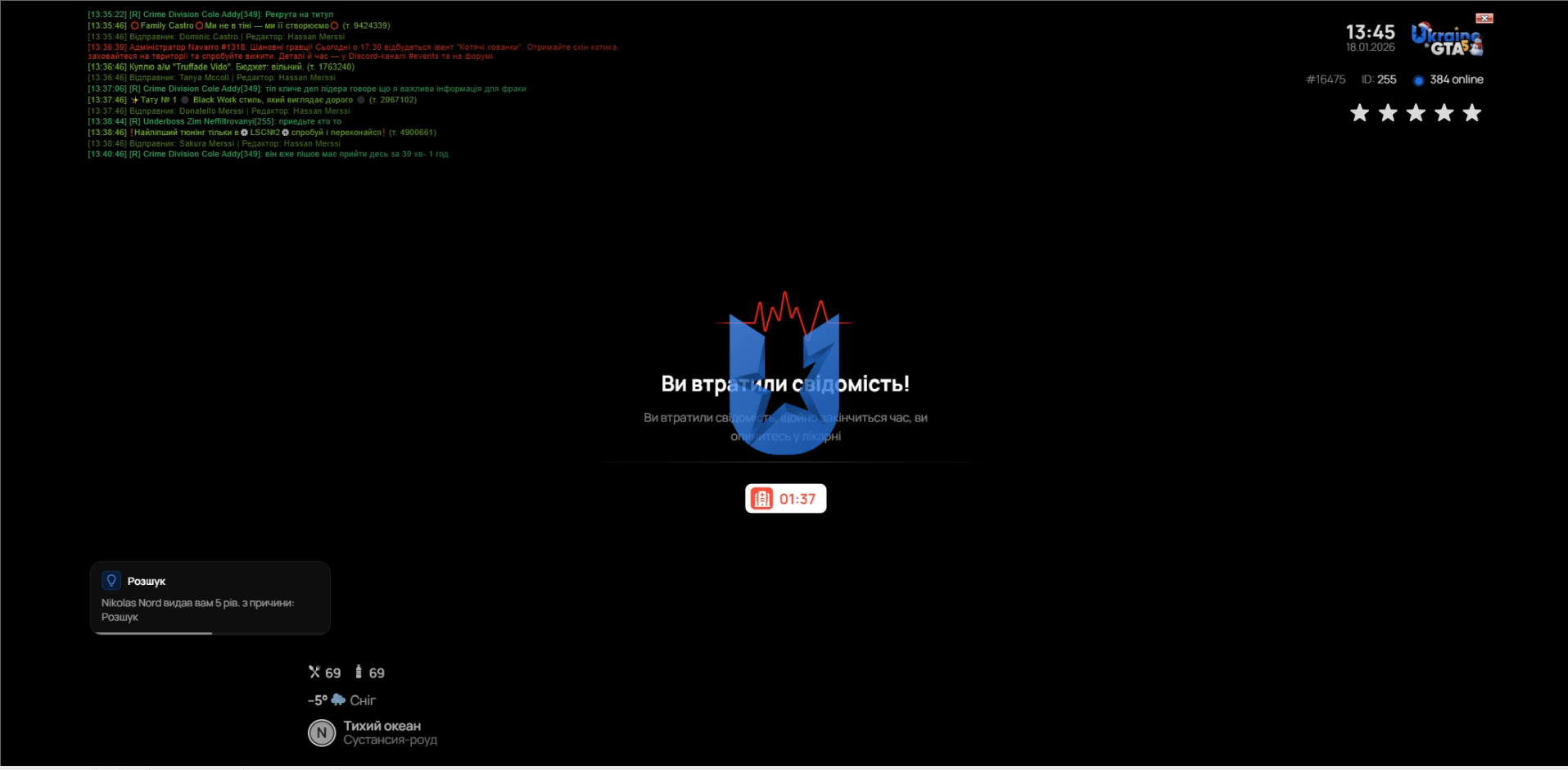Viewport: 1568px width, 770px height.
Task: Click the sender line mentioning Dominic Castro
Action: coord(216,37)
